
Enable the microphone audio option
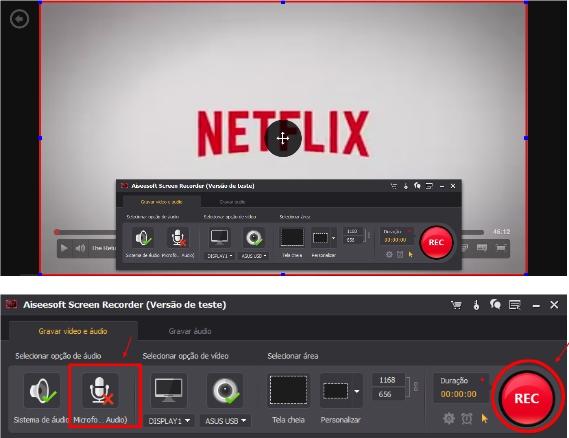tap(99, 391)
